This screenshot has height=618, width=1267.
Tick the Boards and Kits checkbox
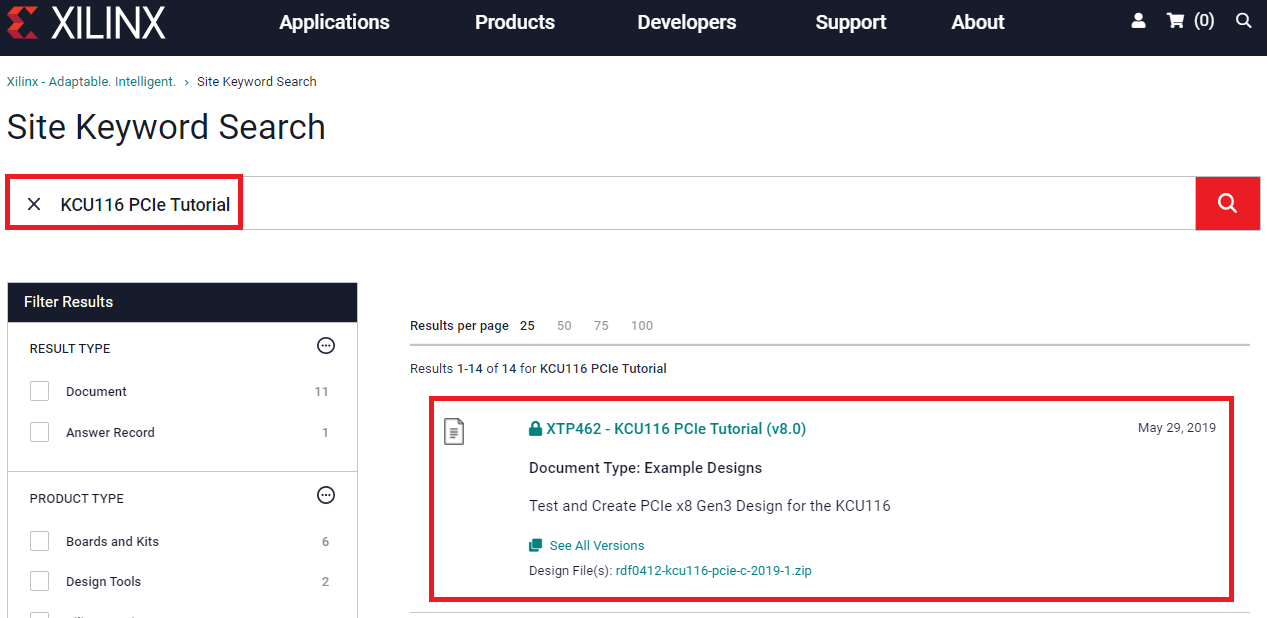click(x=40, y=541)
